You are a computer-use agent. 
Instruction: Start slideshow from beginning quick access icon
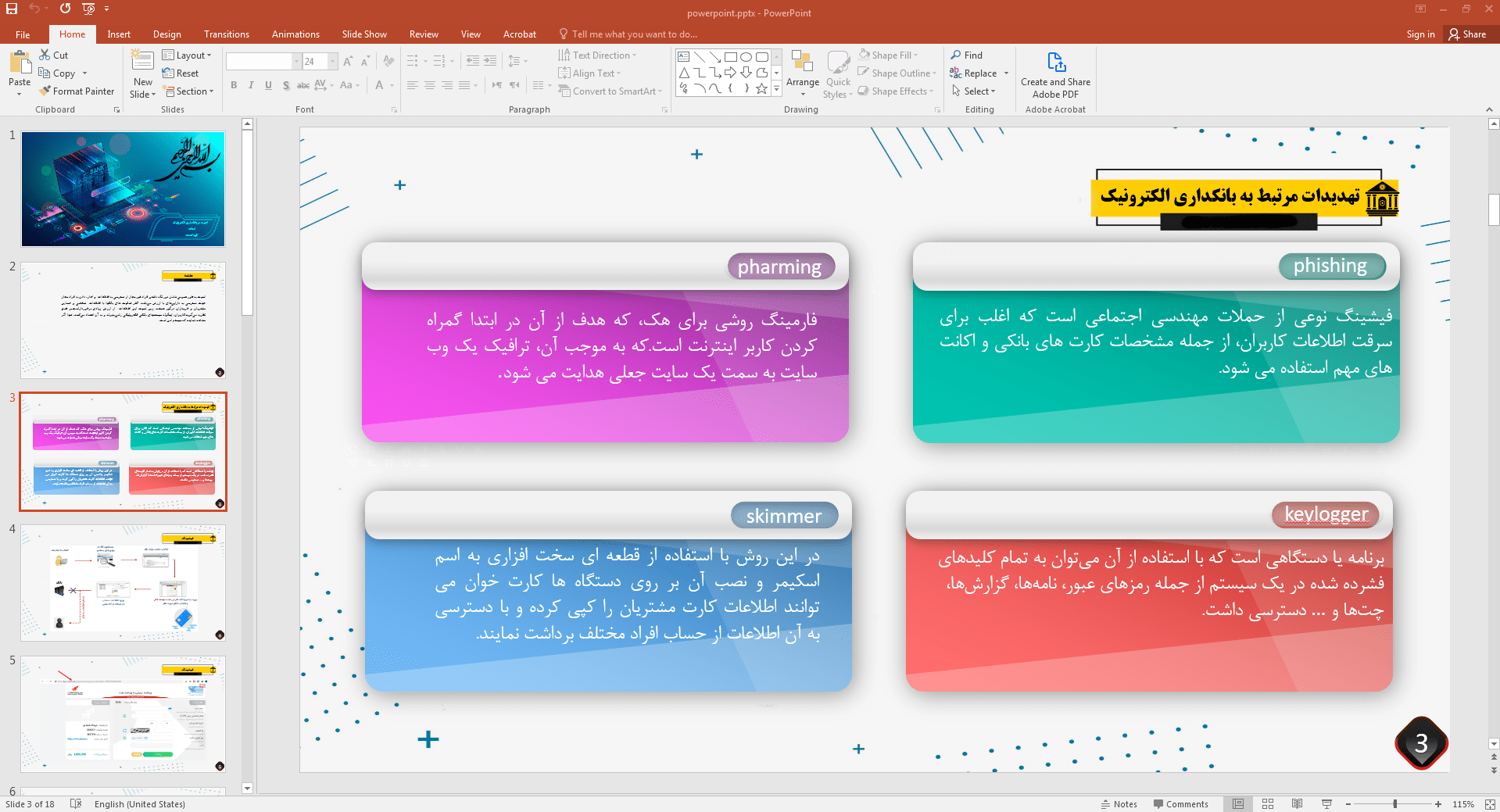click(88, 9)
